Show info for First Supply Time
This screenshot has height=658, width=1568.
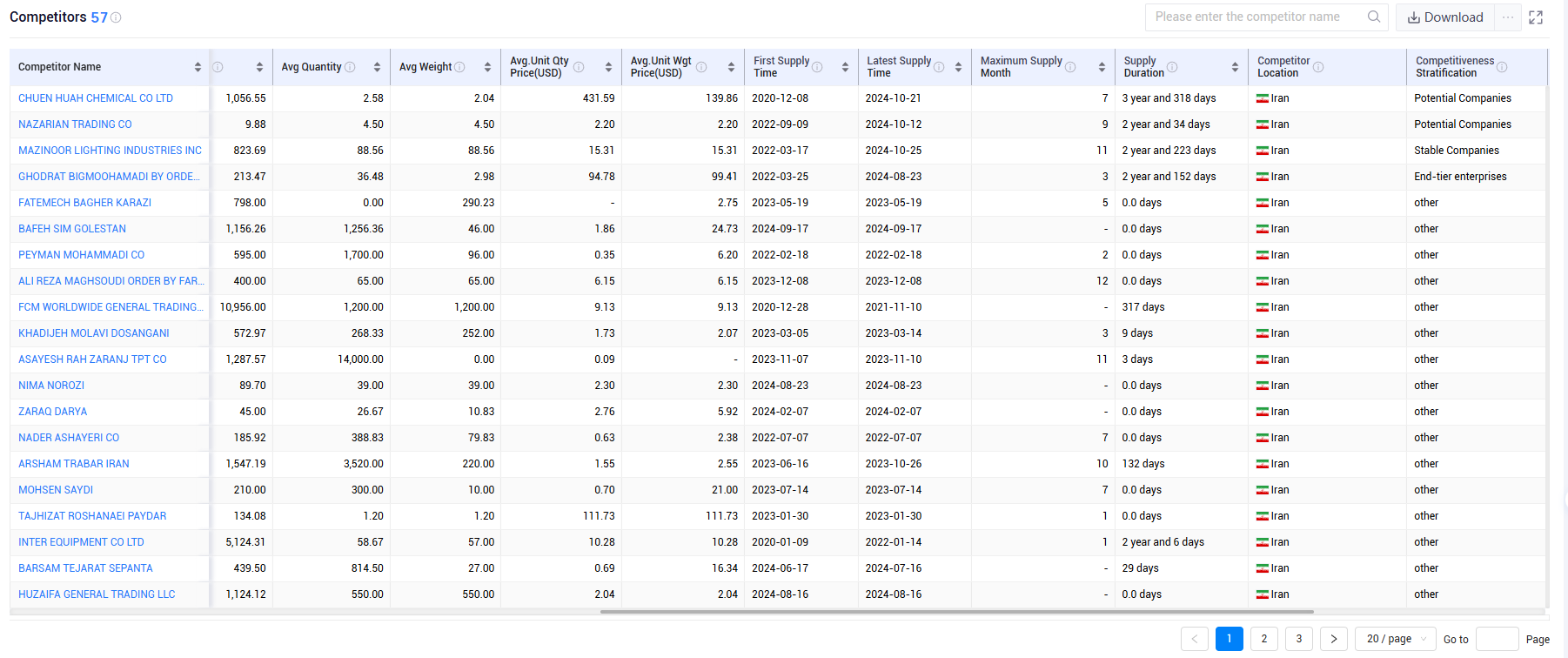(817, 67)
